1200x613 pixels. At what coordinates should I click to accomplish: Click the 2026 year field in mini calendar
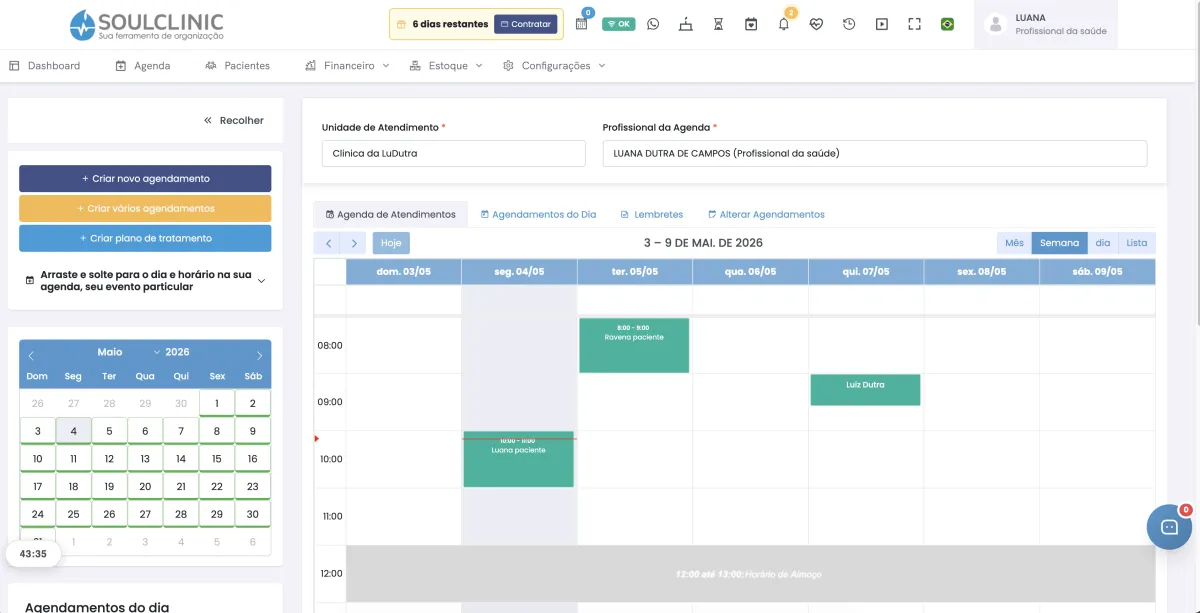[178, 352]
